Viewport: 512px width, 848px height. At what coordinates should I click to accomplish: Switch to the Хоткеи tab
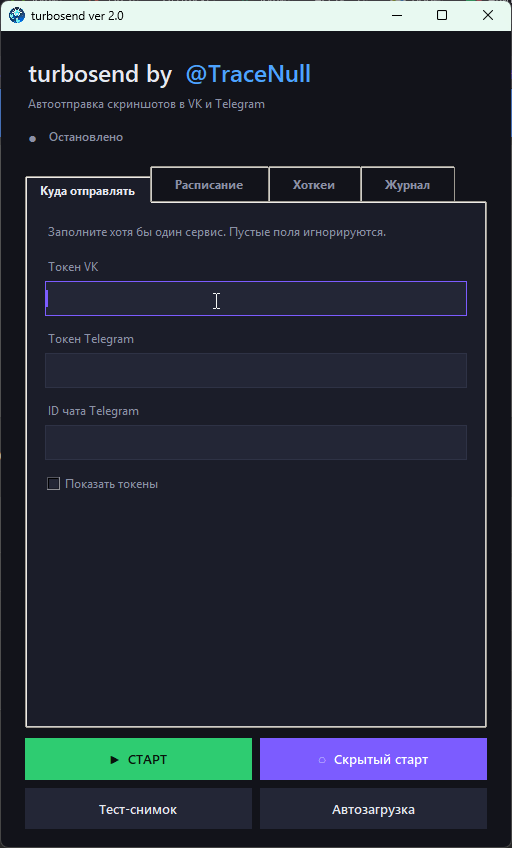[314, 185]
